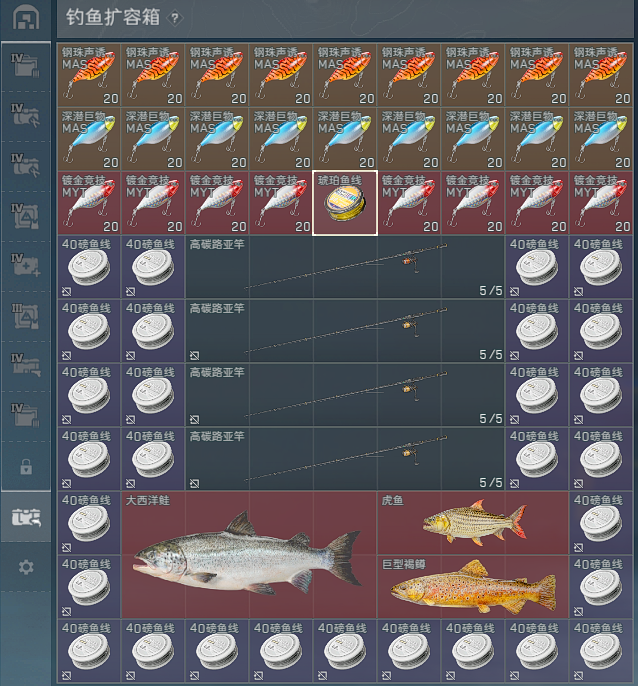
Task: Select the middle 40磅鱼线 spool in bottom row
Action: pos(345,651)
